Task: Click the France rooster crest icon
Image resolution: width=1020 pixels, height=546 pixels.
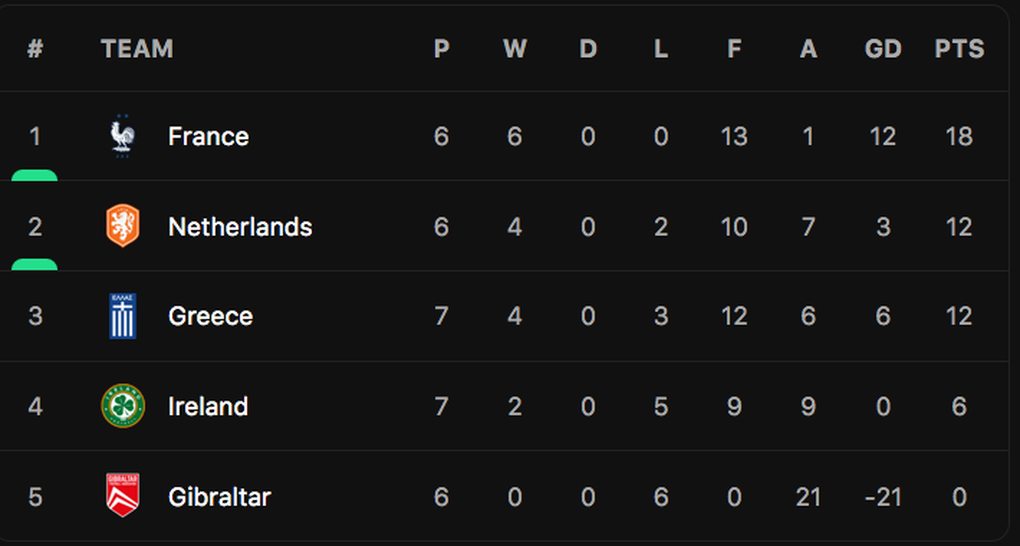Action: pos(123,136)
